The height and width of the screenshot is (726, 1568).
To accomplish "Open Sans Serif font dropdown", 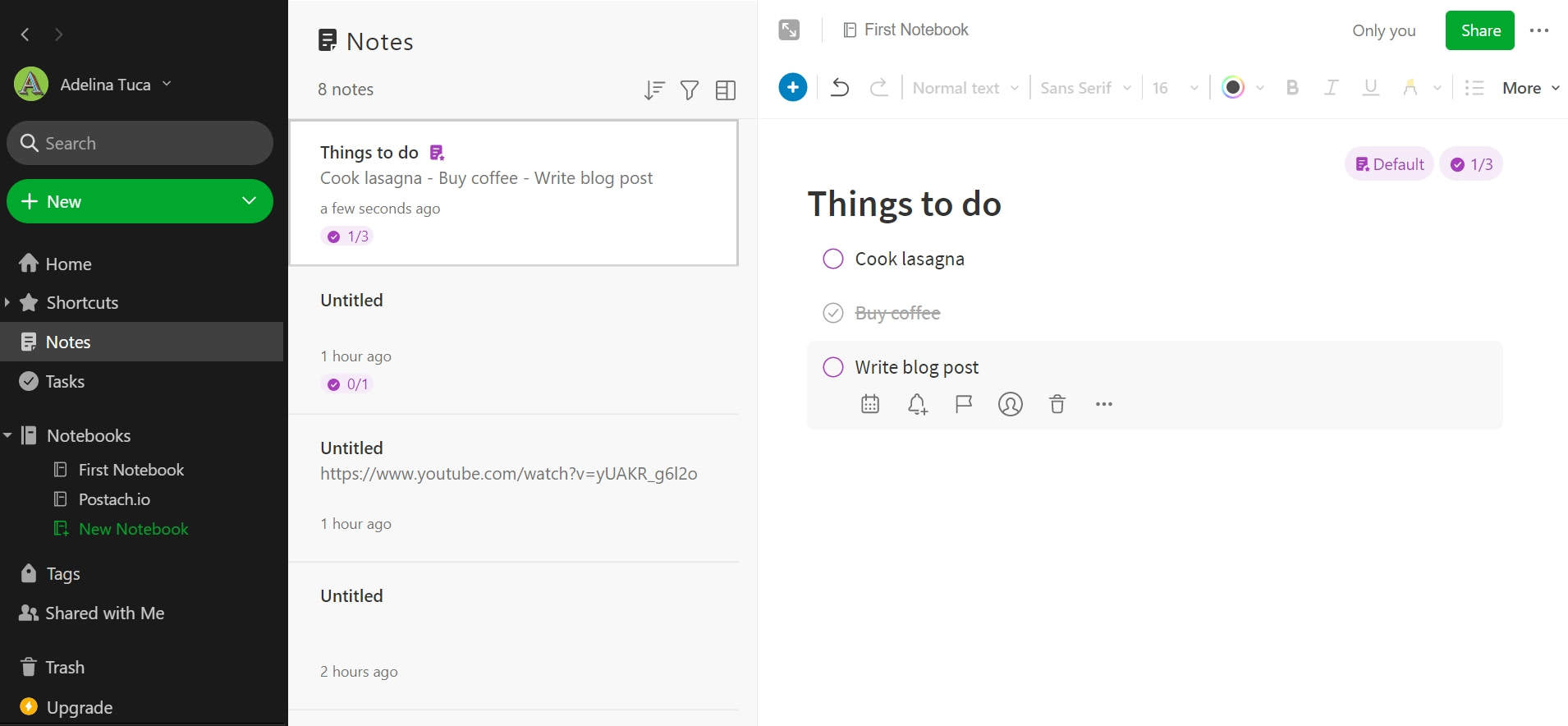I will (1086, 88).
